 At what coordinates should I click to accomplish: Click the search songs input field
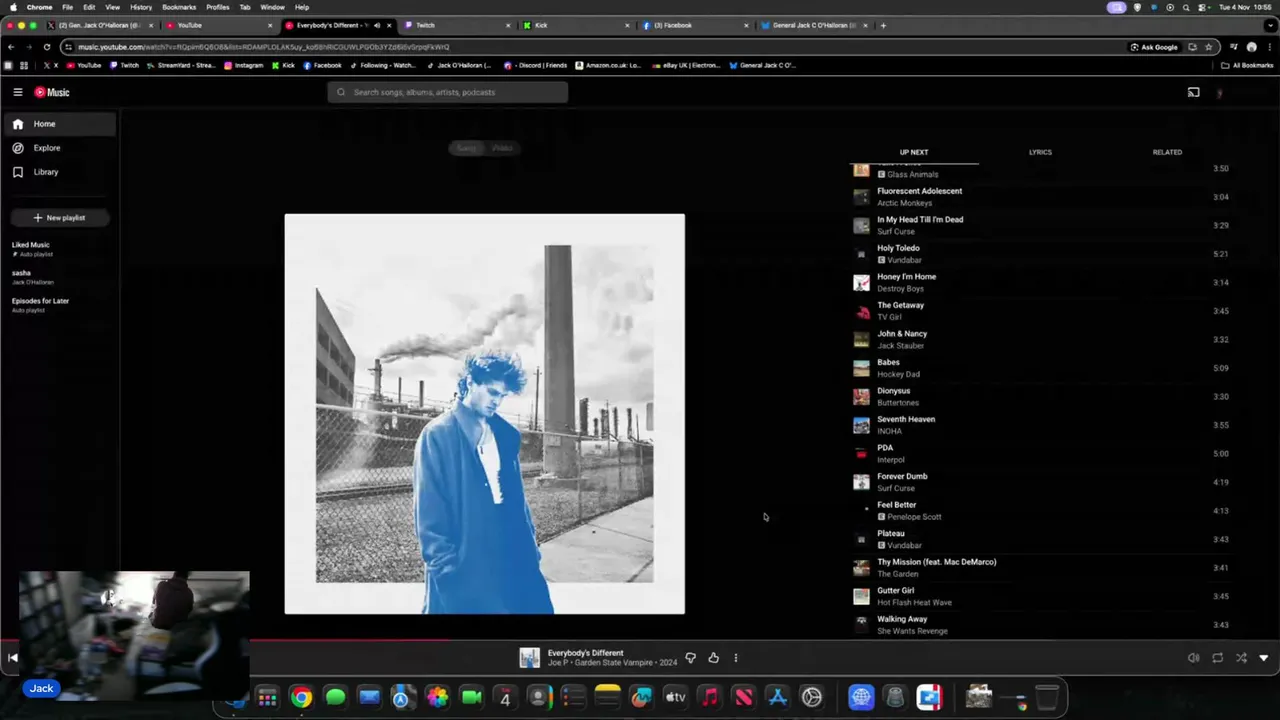point(448,92)
